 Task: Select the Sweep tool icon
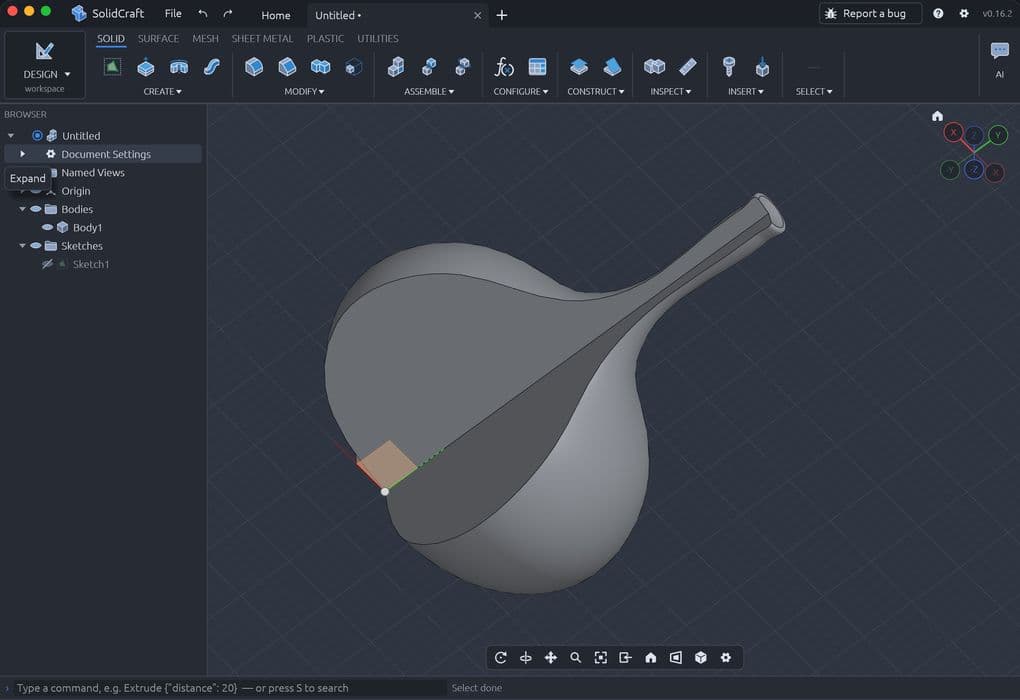[x=212, y=66]
